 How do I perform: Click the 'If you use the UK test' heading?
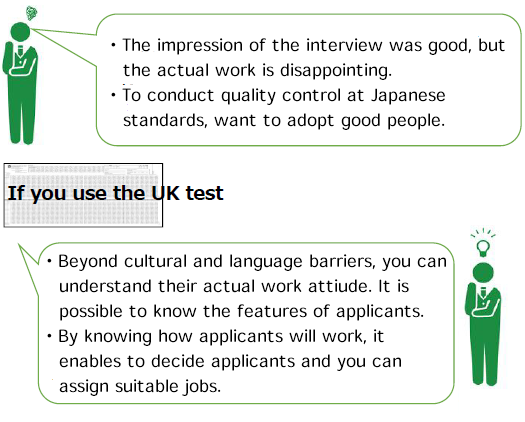pos(115,193)
